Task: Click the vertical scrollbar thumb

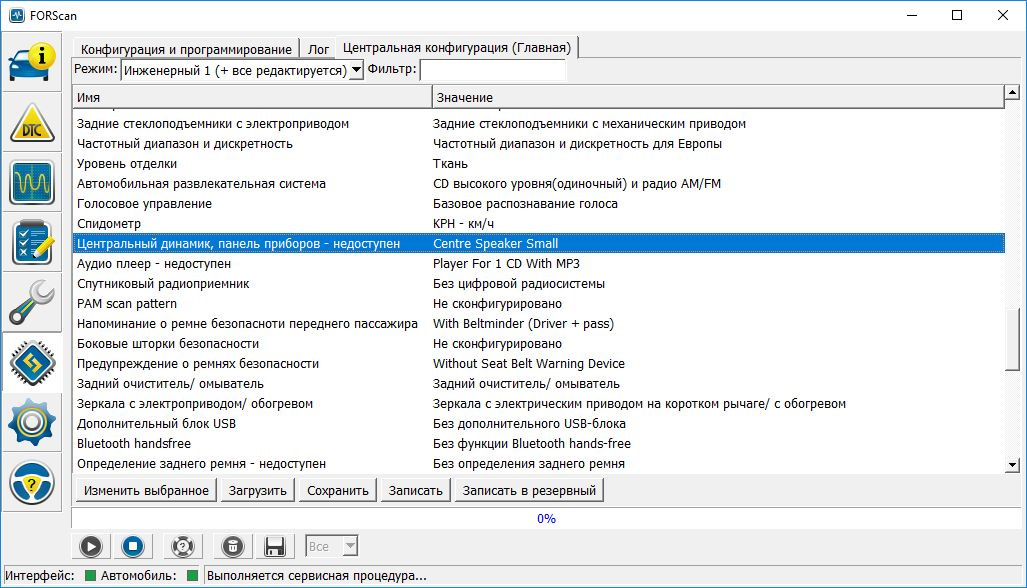Action: [x=1012, y=339]
